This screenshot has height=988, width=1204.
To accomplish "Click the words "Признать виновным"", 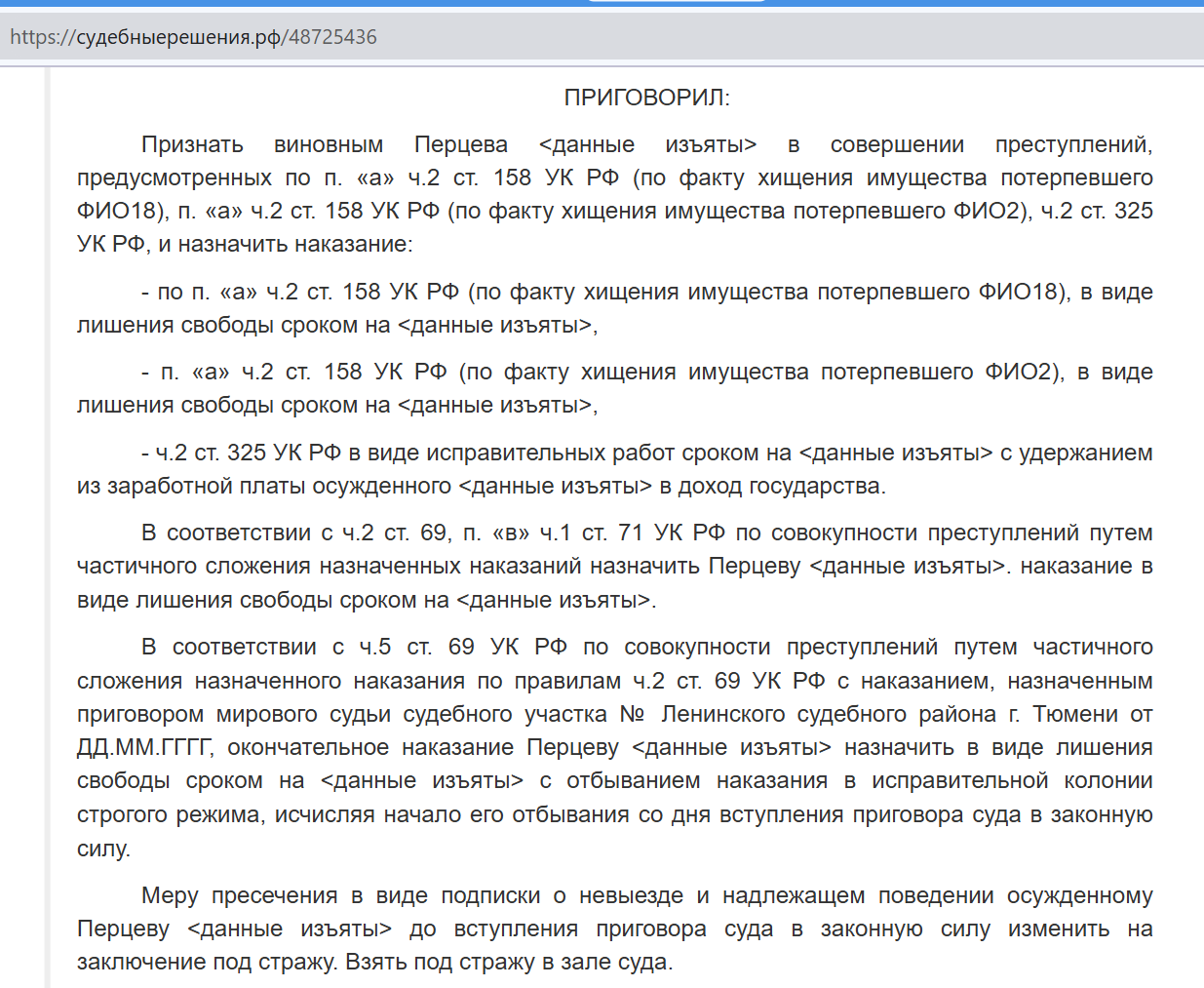I will 262,145.
